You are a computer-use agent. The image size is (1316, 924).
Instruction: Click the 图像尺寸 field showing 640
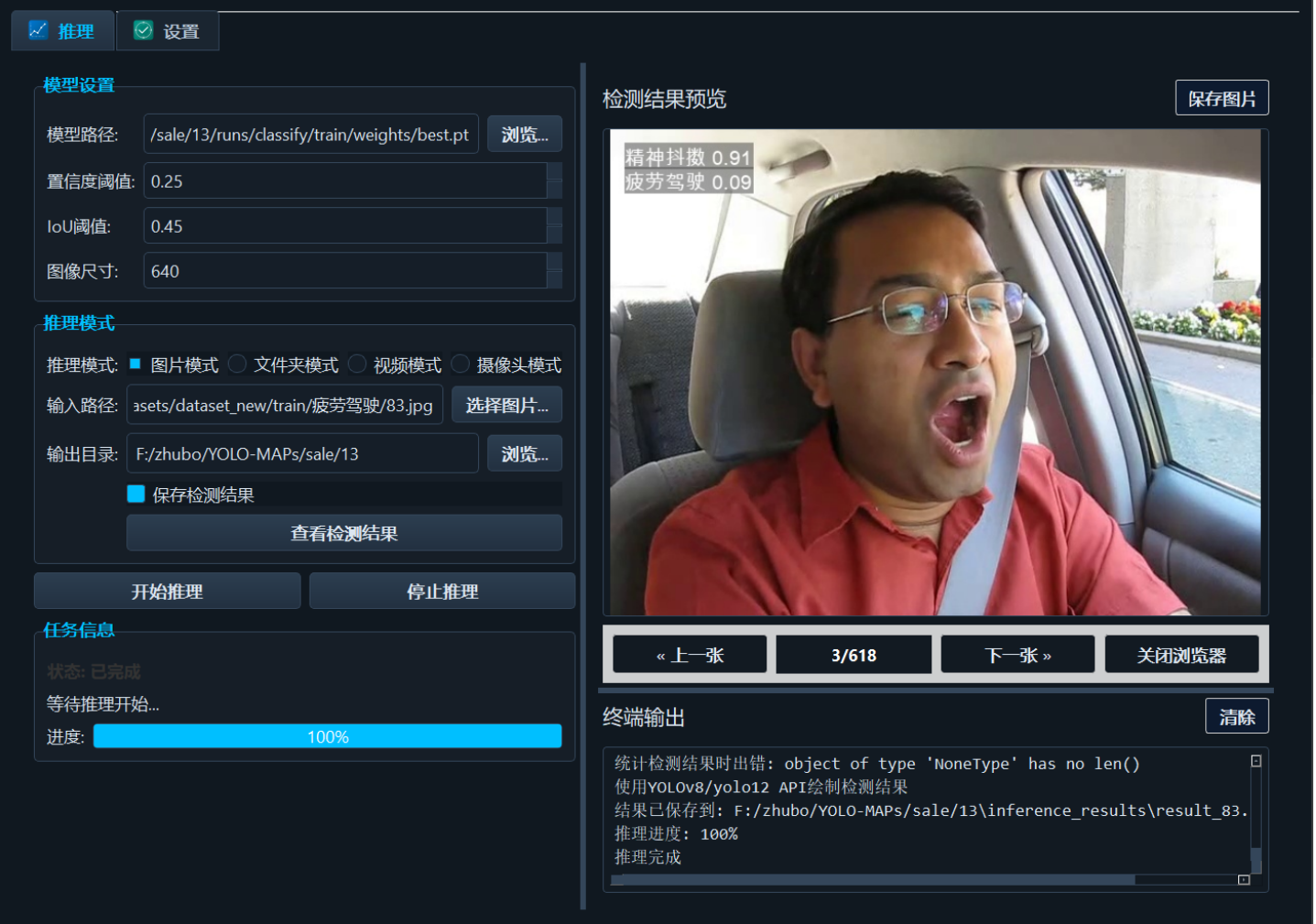(x=345, y=271)
